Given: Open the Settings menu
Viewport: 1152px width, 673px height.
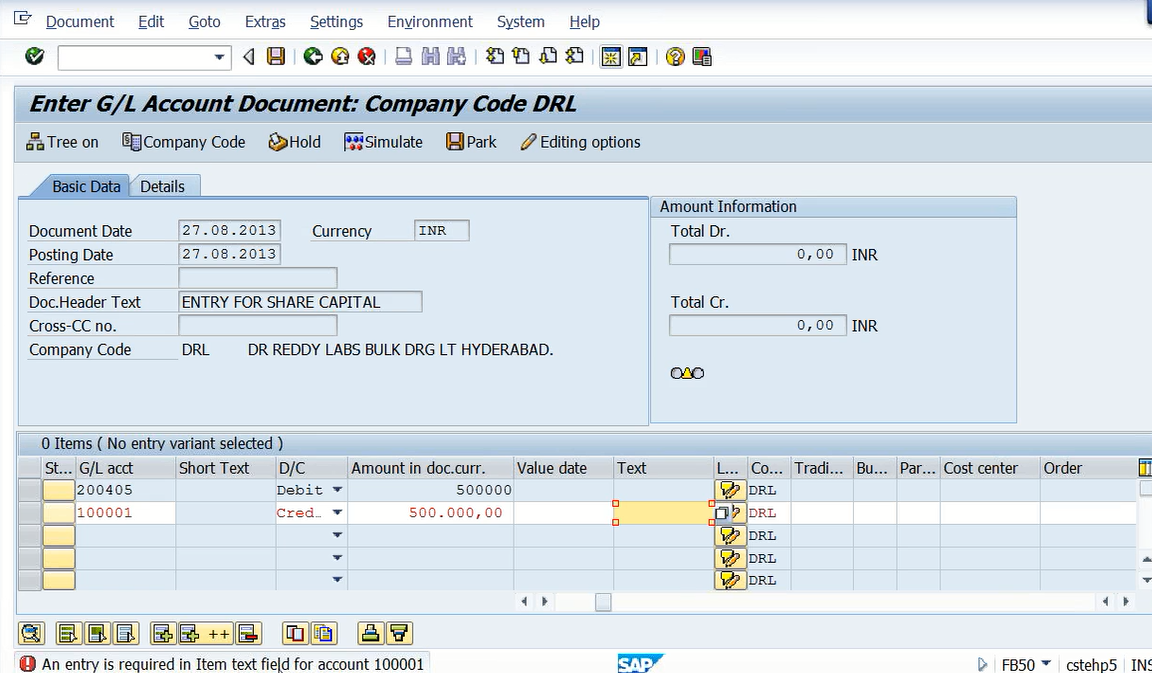Looking at the screenshot, I should click(336, 22).
